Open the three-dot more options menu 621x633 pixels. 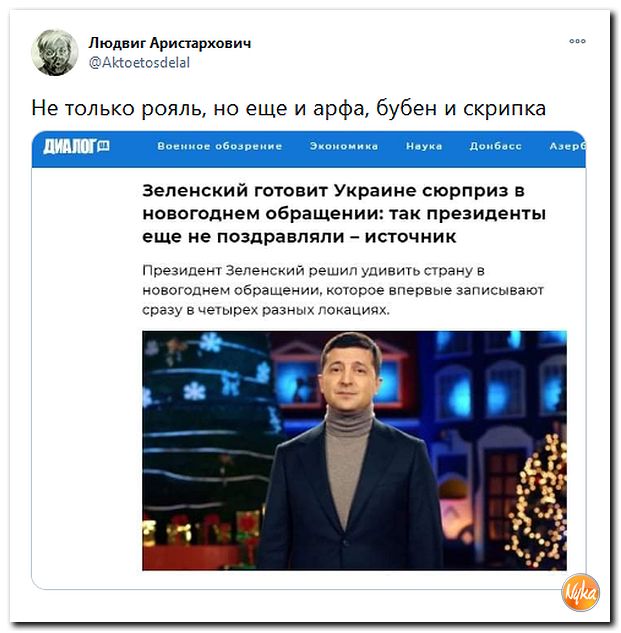577,41
